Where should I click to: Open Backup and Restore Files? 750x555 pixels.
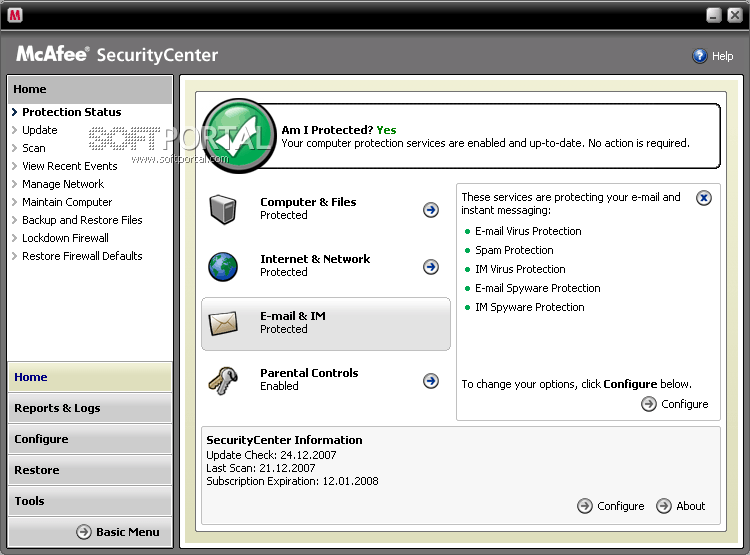pyautogui.click(x=82, y=220)
